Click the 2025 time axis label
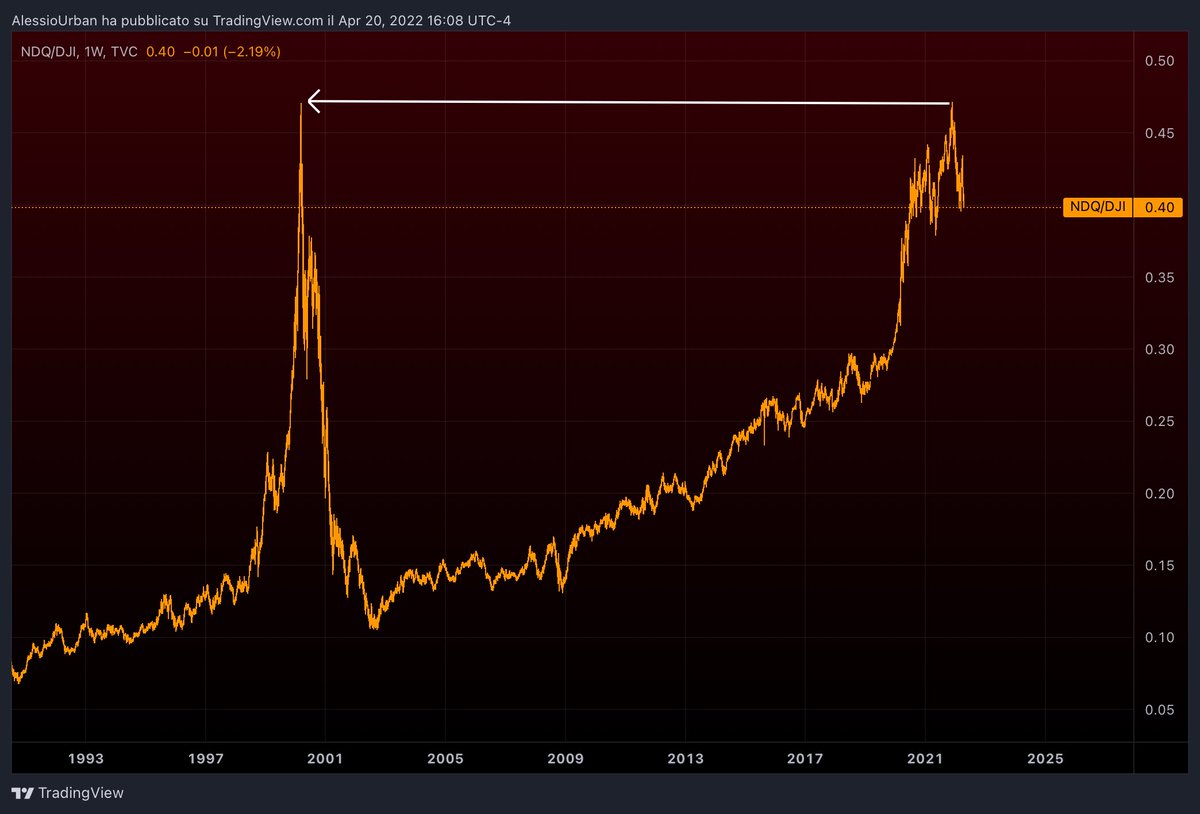Image resolution: width=1200 pixels, height=814 pixels. point(1045,759)
